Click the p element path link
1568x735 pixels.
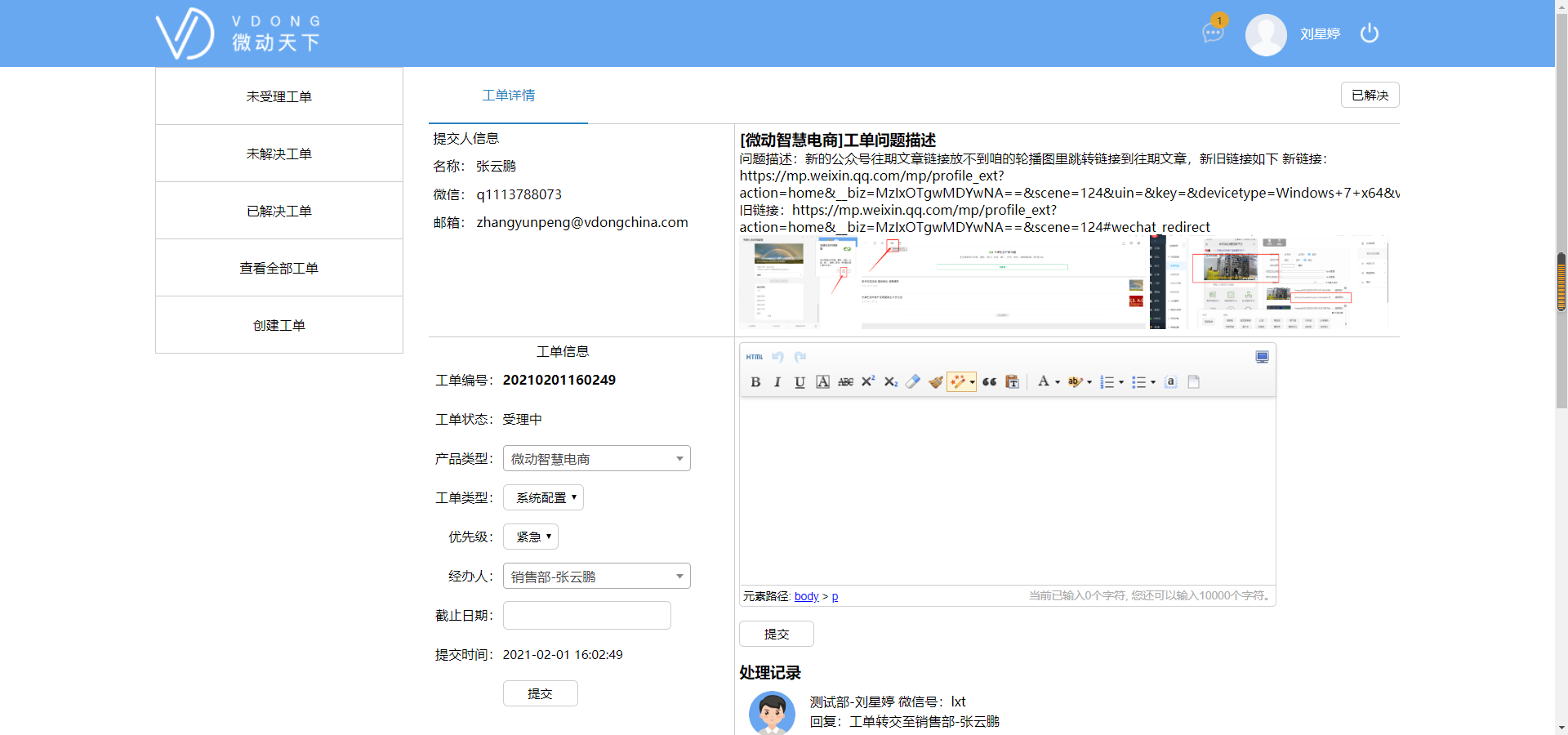pos(835,596)
